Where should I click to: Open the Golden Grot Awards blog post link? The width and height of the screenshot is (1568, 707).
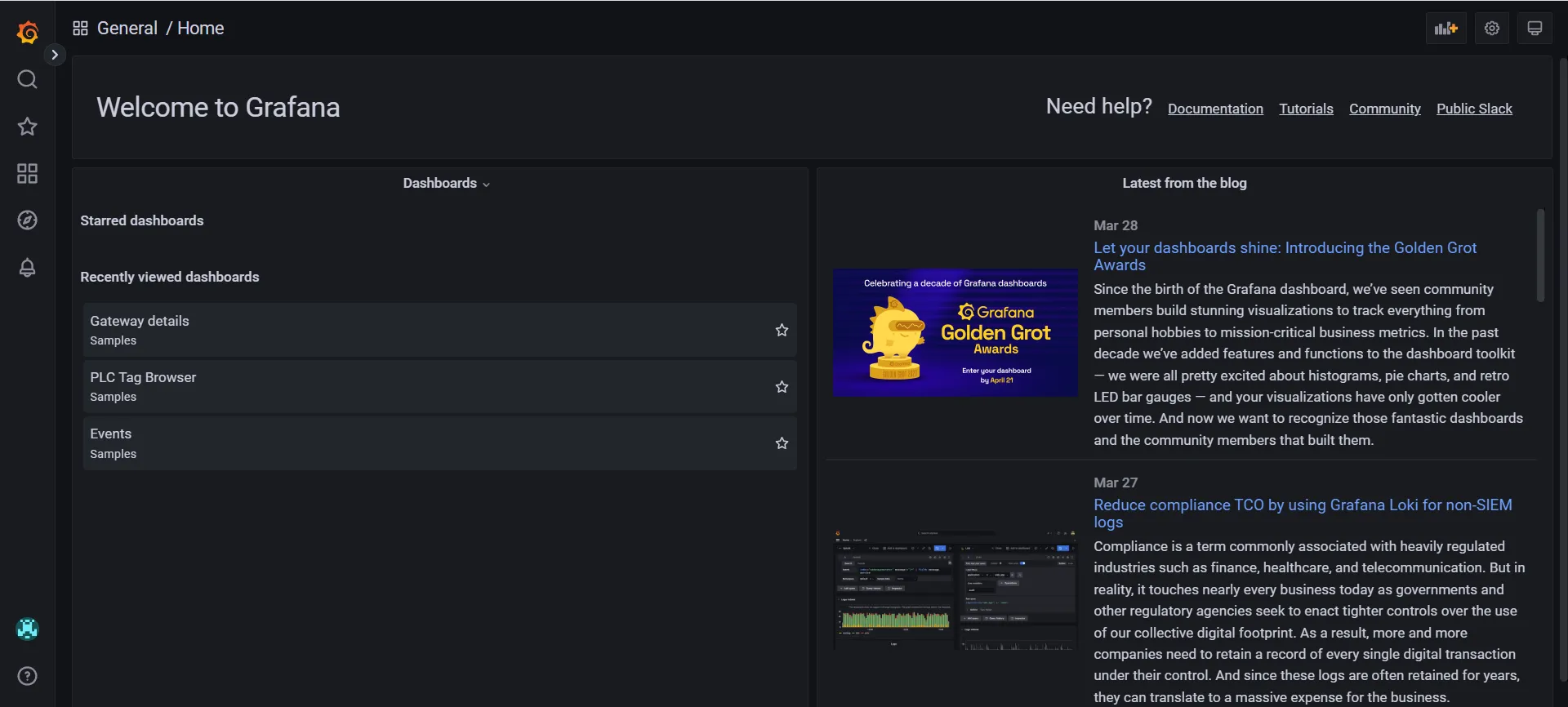(x=1285, y=256)
